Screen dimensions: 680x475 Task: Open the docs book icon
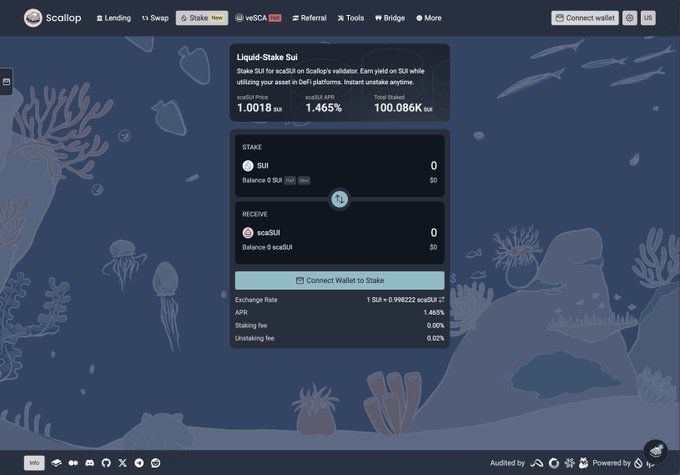(x=56, y=463)
